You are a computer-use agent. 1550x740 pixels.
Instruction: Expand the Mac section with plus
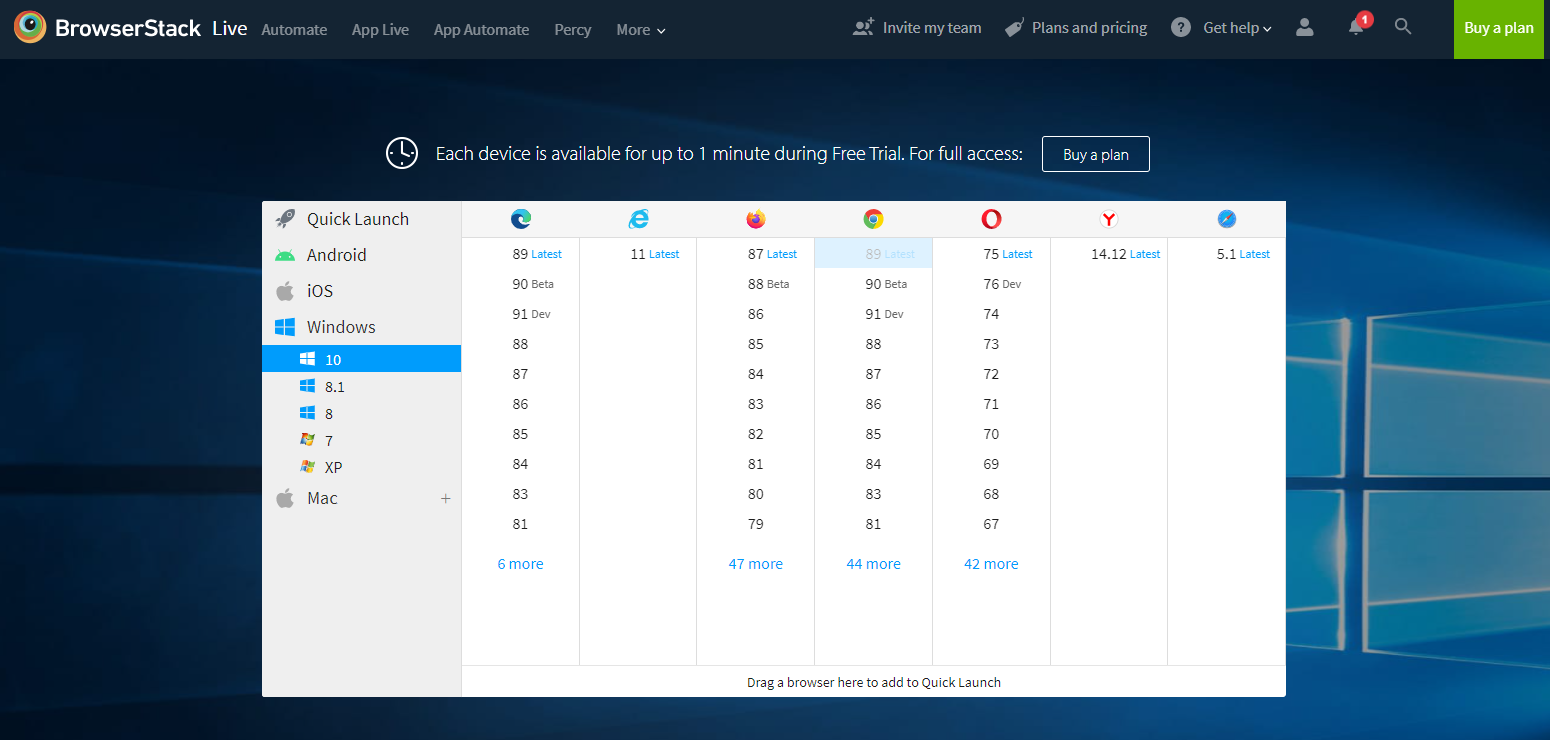[x=446, y=498]
